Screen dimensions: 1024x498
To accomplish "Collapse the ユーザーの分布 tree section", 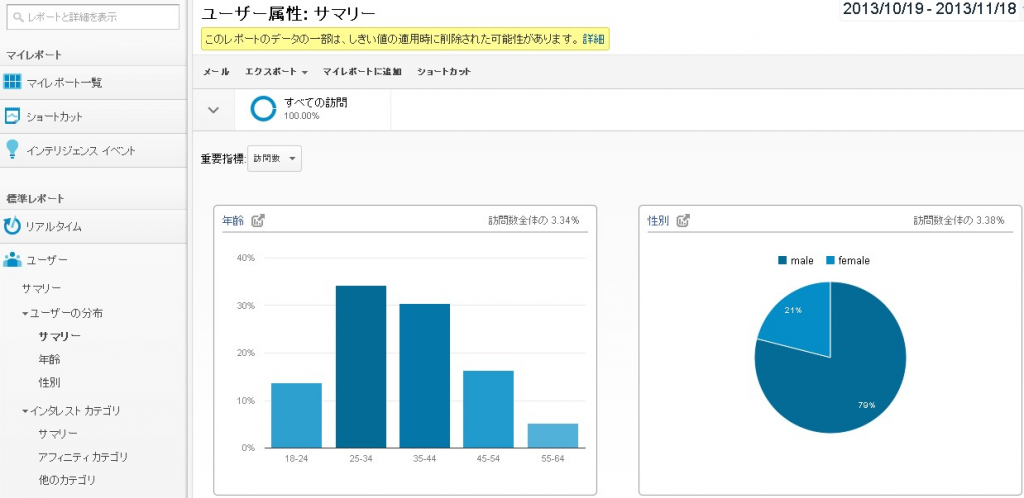I will [x=26, y=313].
